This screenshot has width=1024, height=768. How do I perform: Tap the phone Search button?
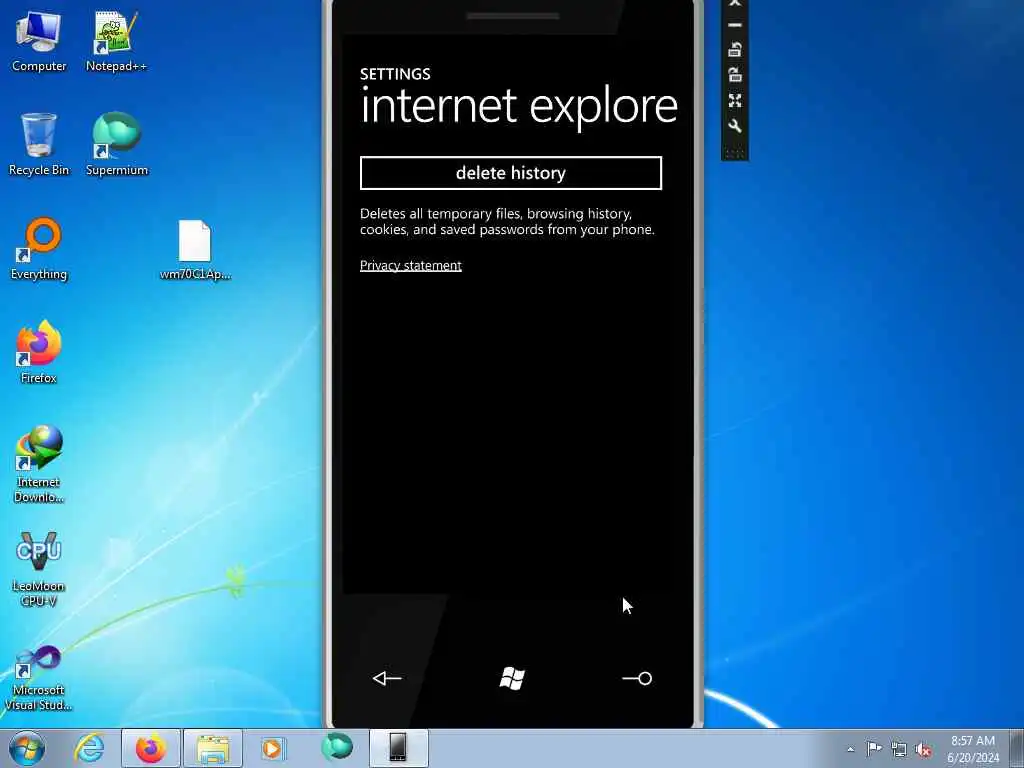[637, 679]
